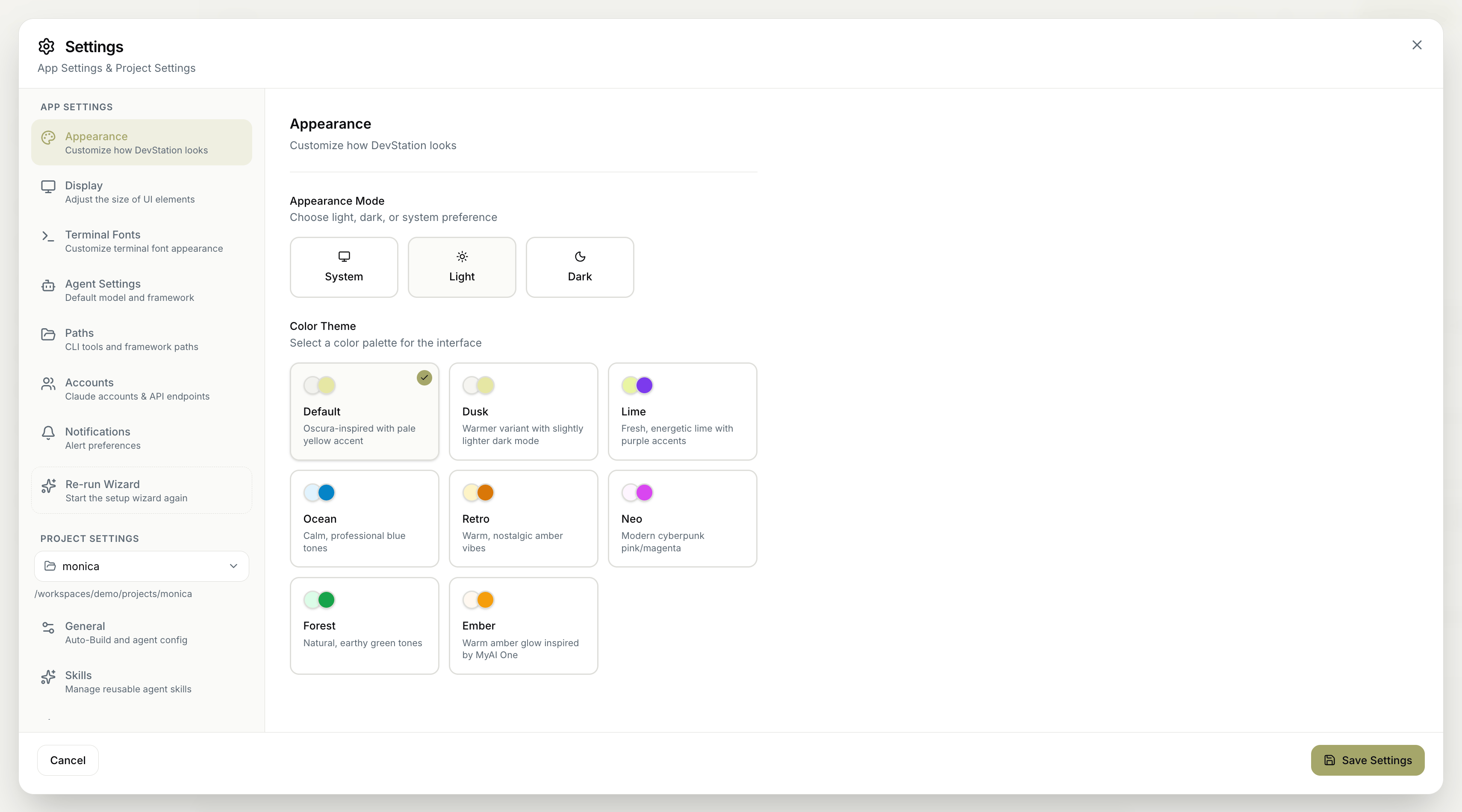
Task: Choose the Forest color theme card
Action: (x=364, y=626)
